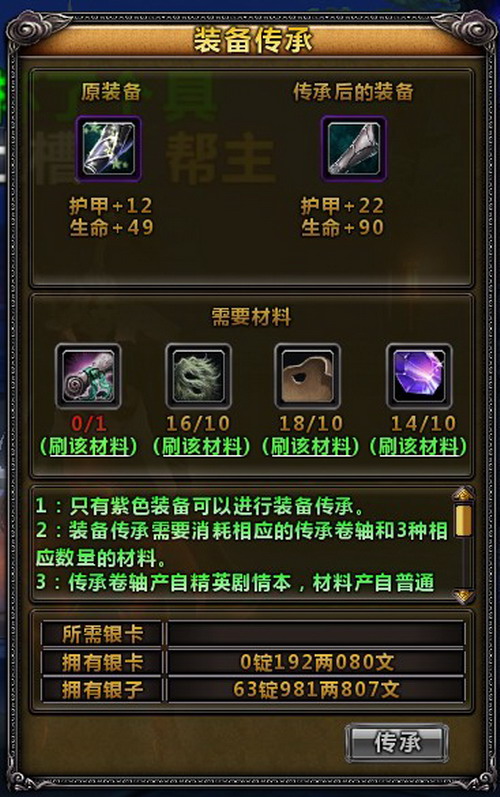Click the 0/1 scroll count text

[88, 423]
